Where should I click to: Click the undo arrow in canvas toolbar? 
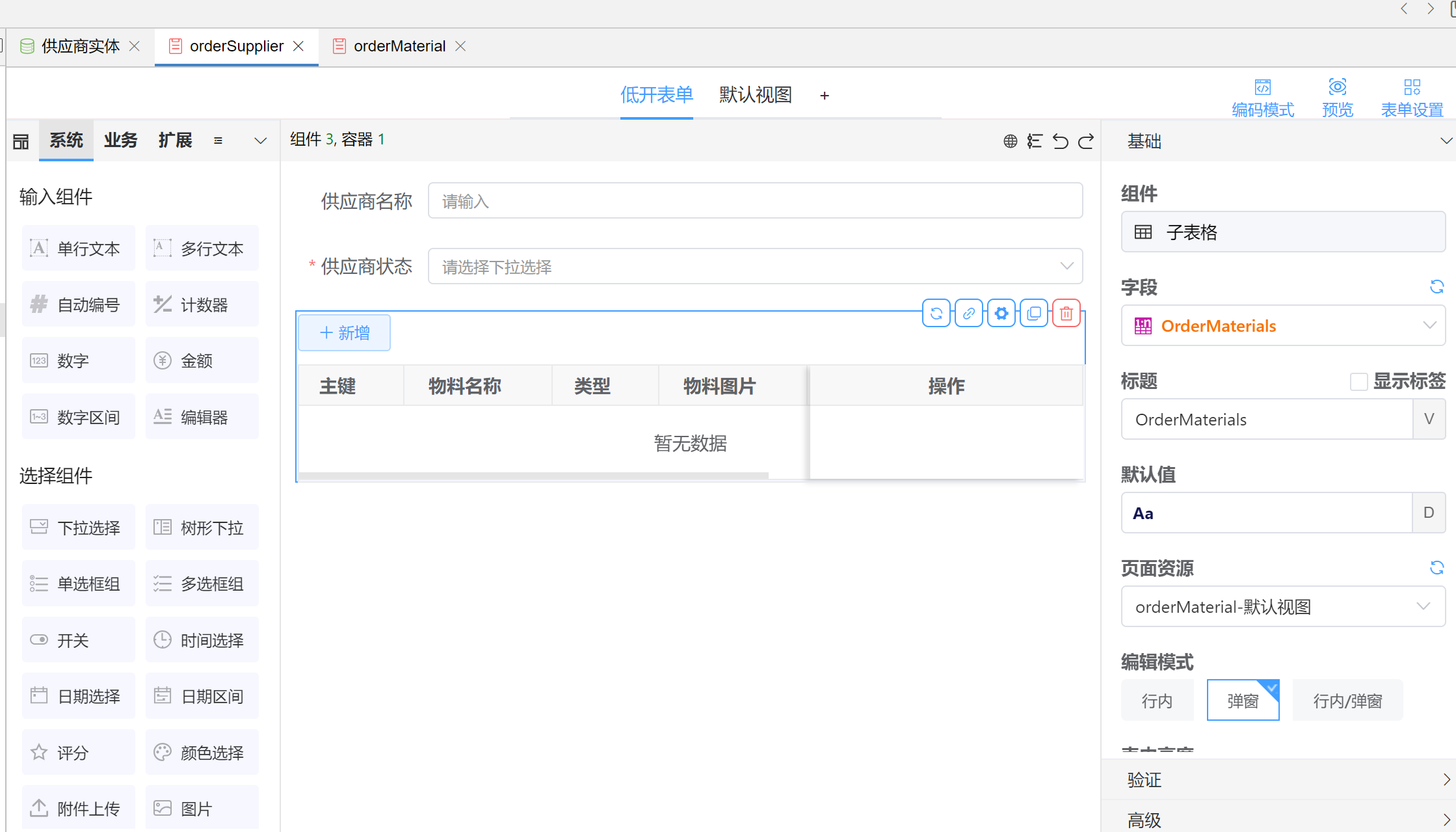[x=1061, y=141]
